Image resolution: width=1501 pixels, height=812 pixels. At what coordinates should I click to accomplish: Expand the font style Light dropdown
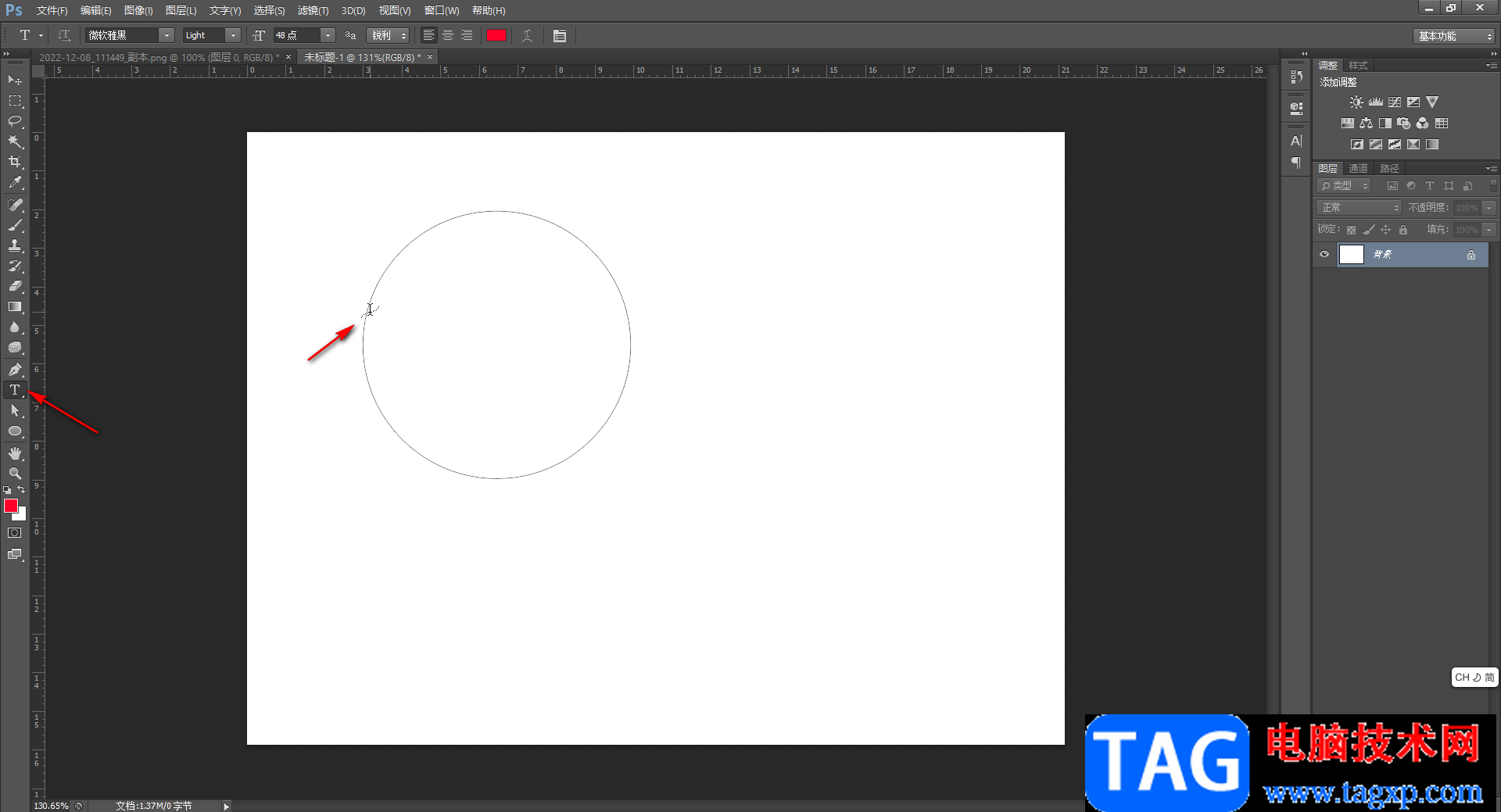click(233, 36)
